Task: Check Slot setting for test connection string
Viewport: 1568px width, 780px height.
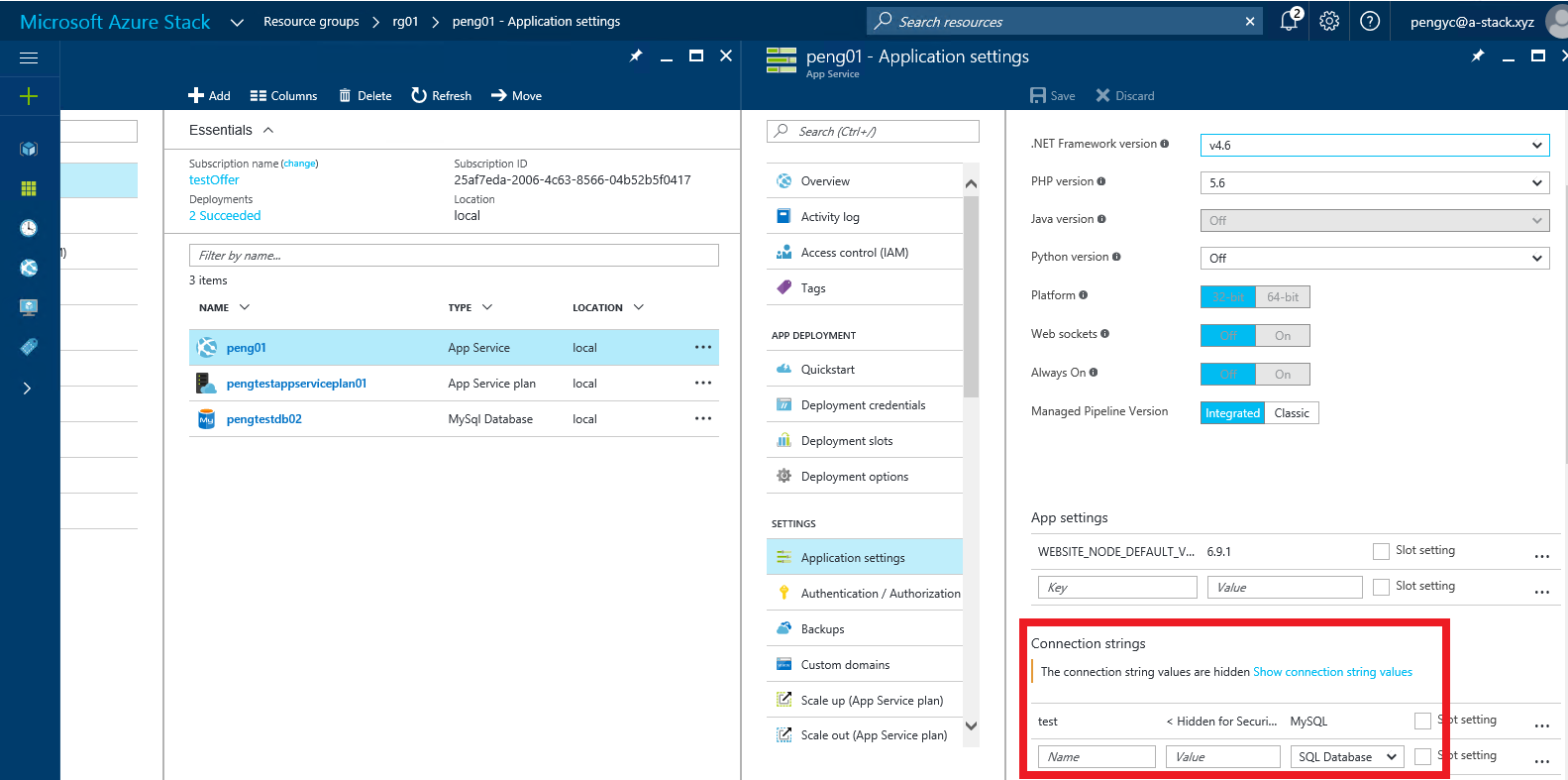Action: 1422,721
